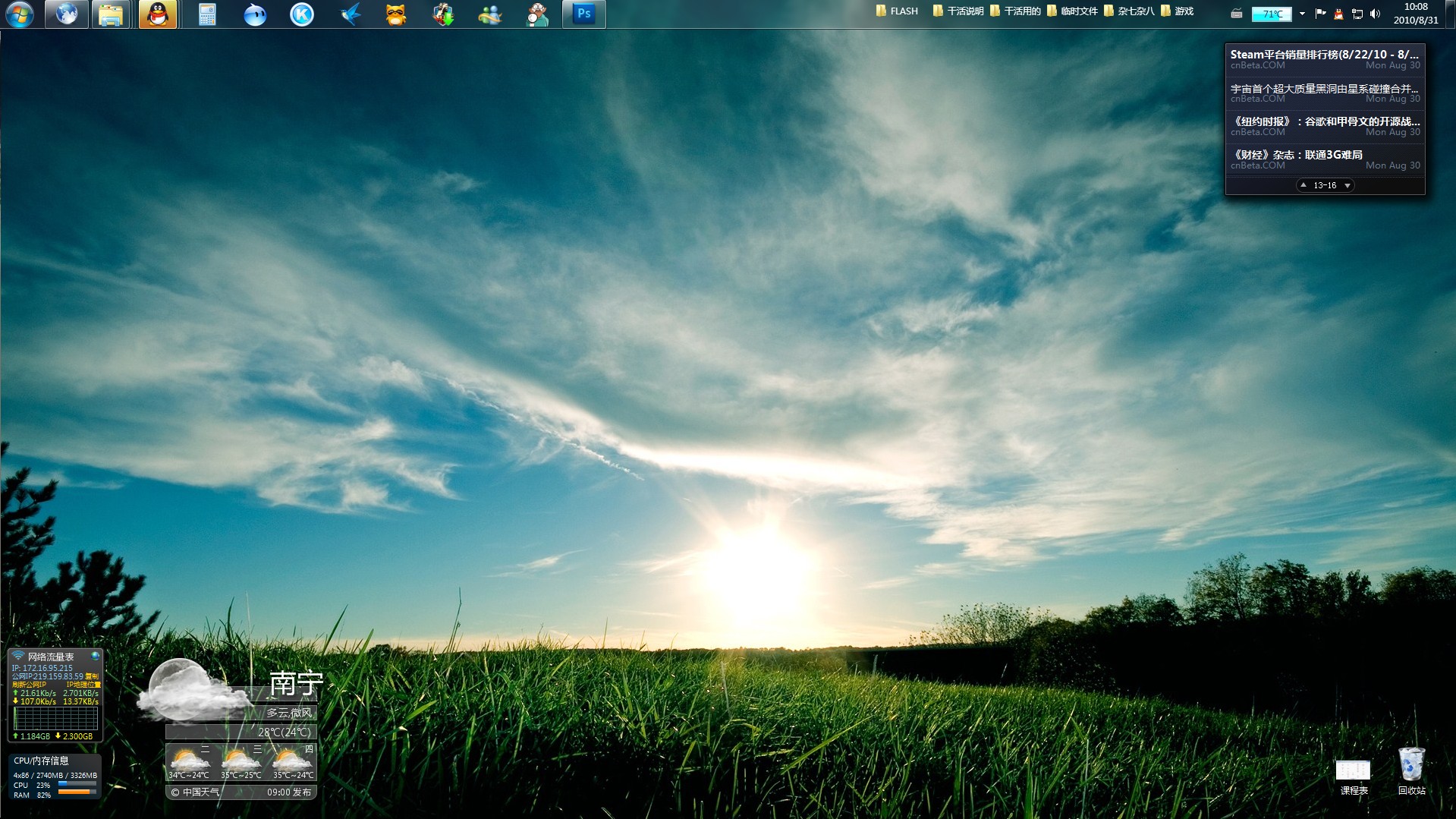1456x819 pixels.
Task: Open the Windows Start orb
Action: [20, 14]
